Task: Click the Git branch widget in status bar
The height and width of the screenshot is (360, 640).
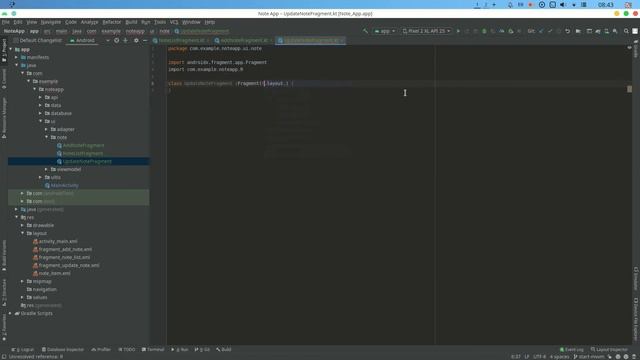Action: click(x=589, y=356)
